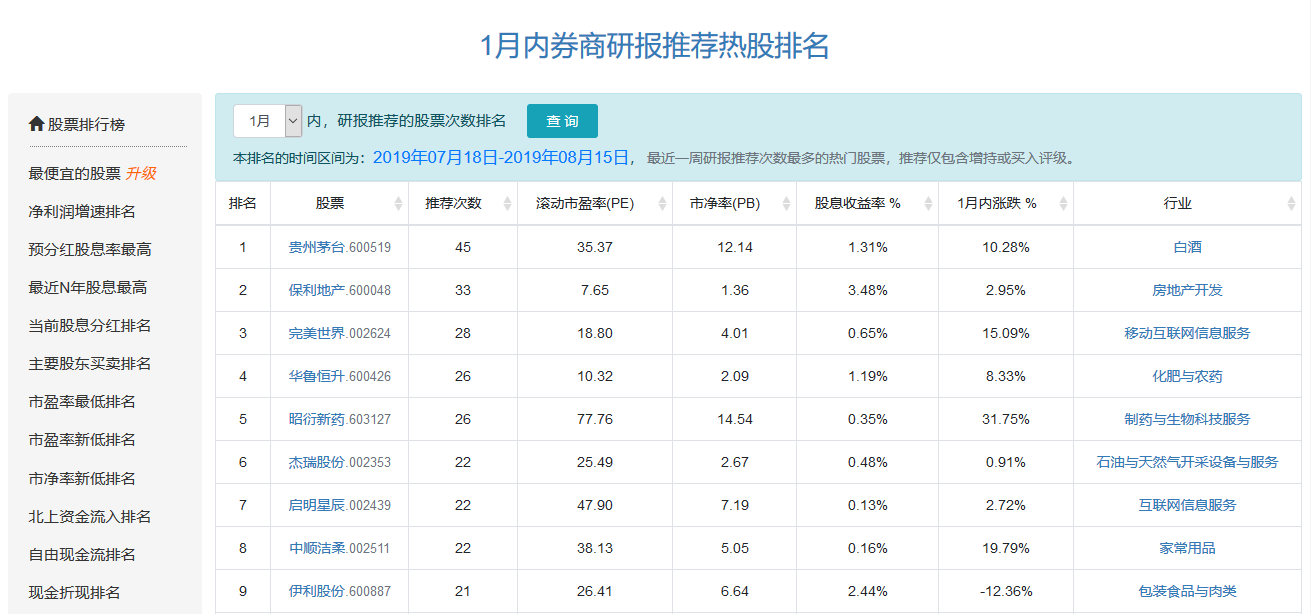Image resolution: width=1311 pixels, height=614 pixels.
Task: Click 股票排行榜 sidebar heading
Action: pyautogui.click(x=87, y=125)
